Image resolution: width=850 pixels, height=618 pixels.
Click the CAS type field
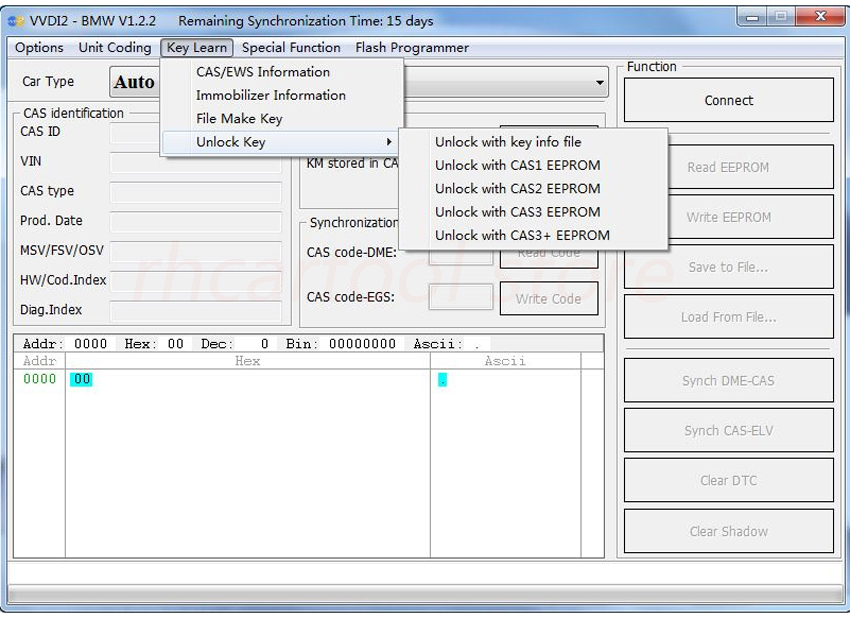point(195,192)
